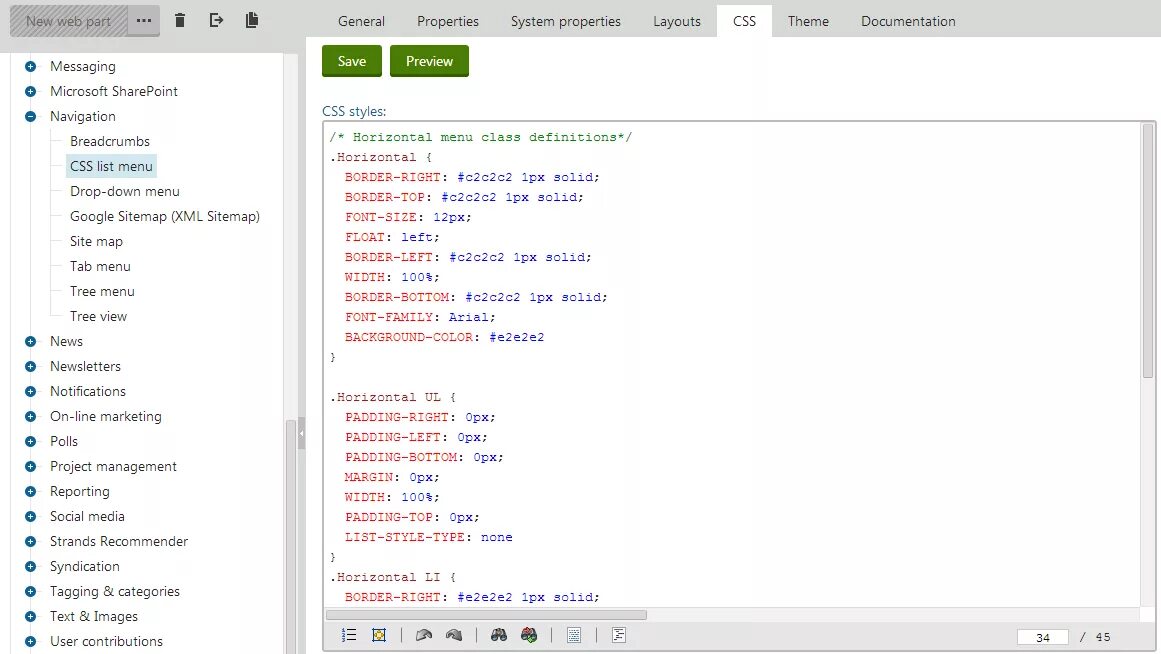Expand the Newsletters category
The height and width of the screenshot is (654, 1161).
pyautogui.click(x=30, y=367)
